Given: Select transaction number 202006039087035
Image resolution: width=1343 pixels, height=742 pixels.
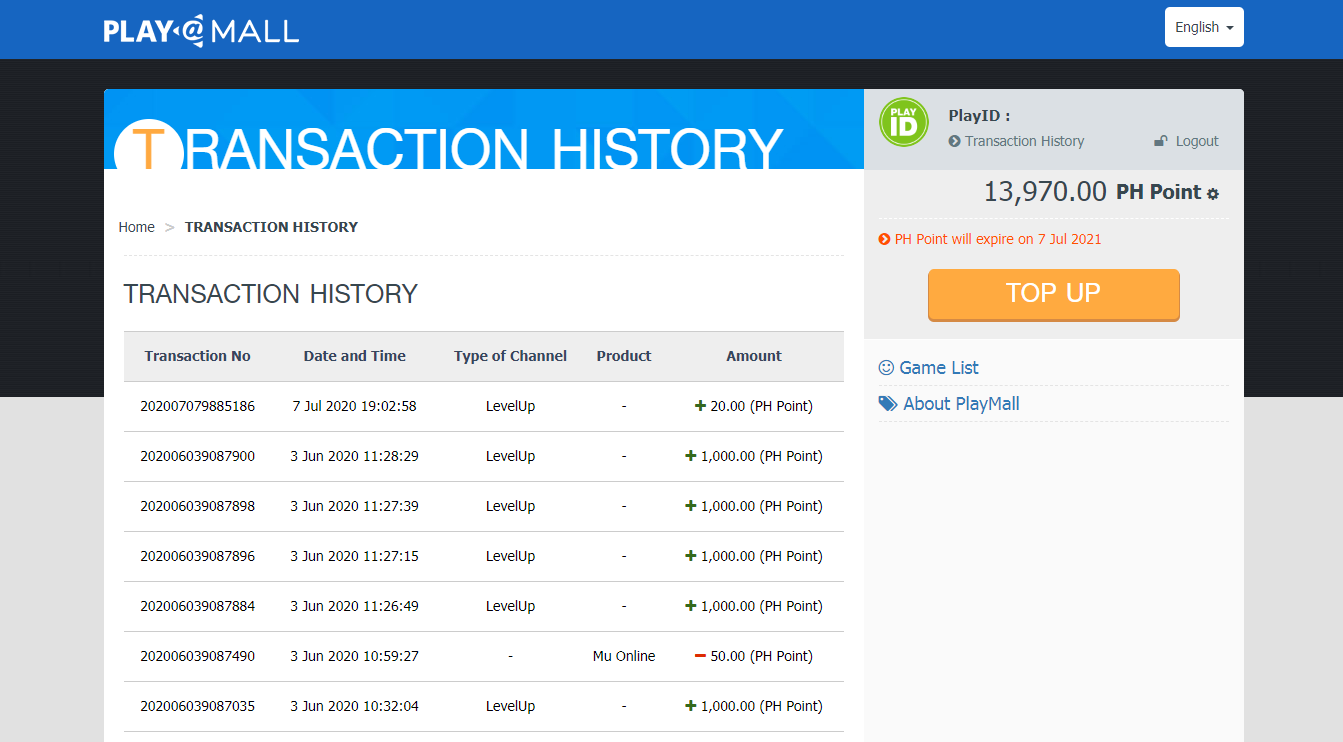Looking at the screenshot, I should pyautogui.click(x=198, y=706).
